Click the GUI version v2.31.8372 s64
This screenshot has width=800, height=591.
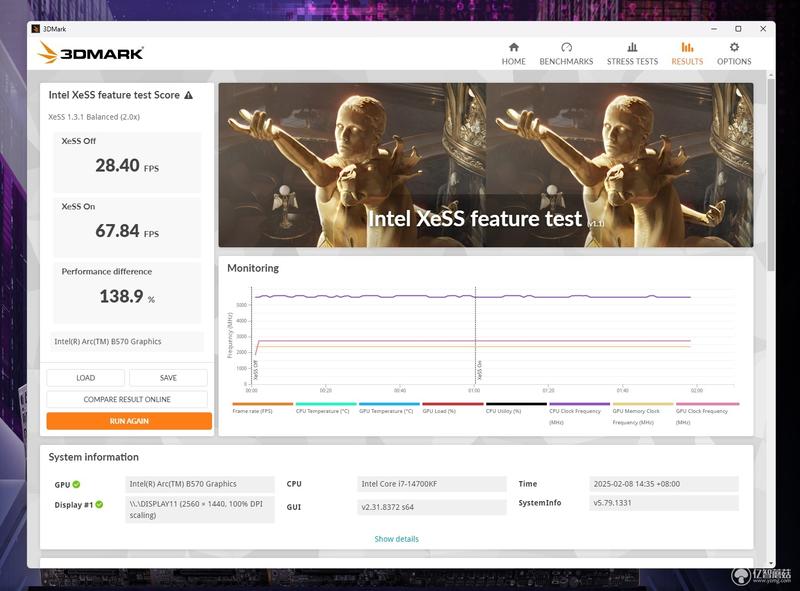(432, 507)
